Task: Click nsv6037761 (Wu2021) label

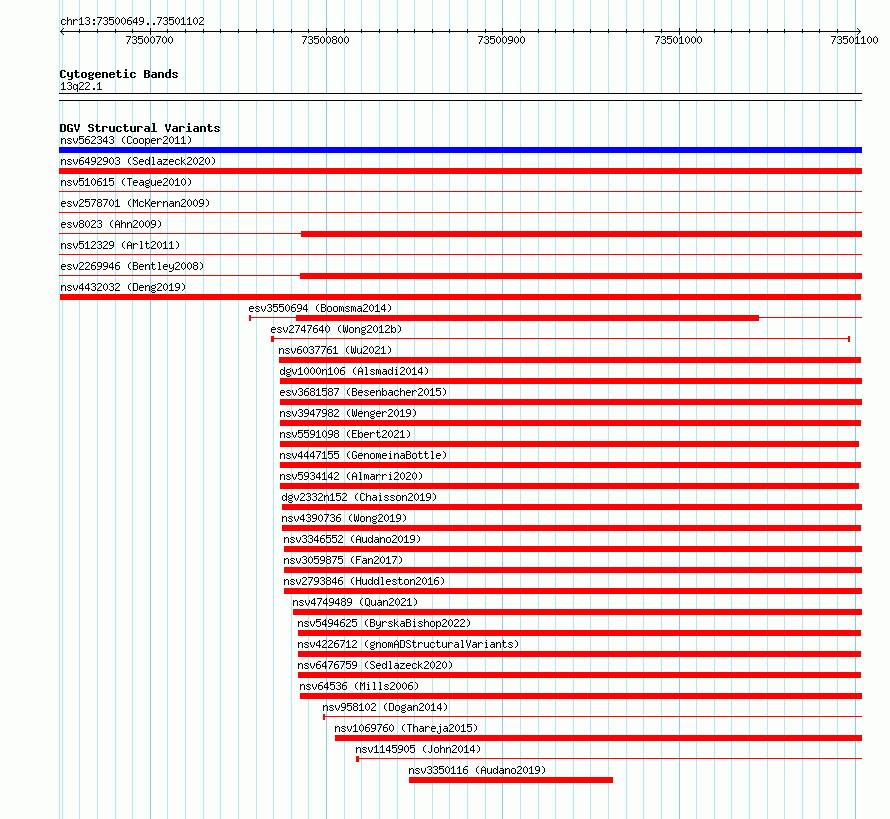Action: 335,350
